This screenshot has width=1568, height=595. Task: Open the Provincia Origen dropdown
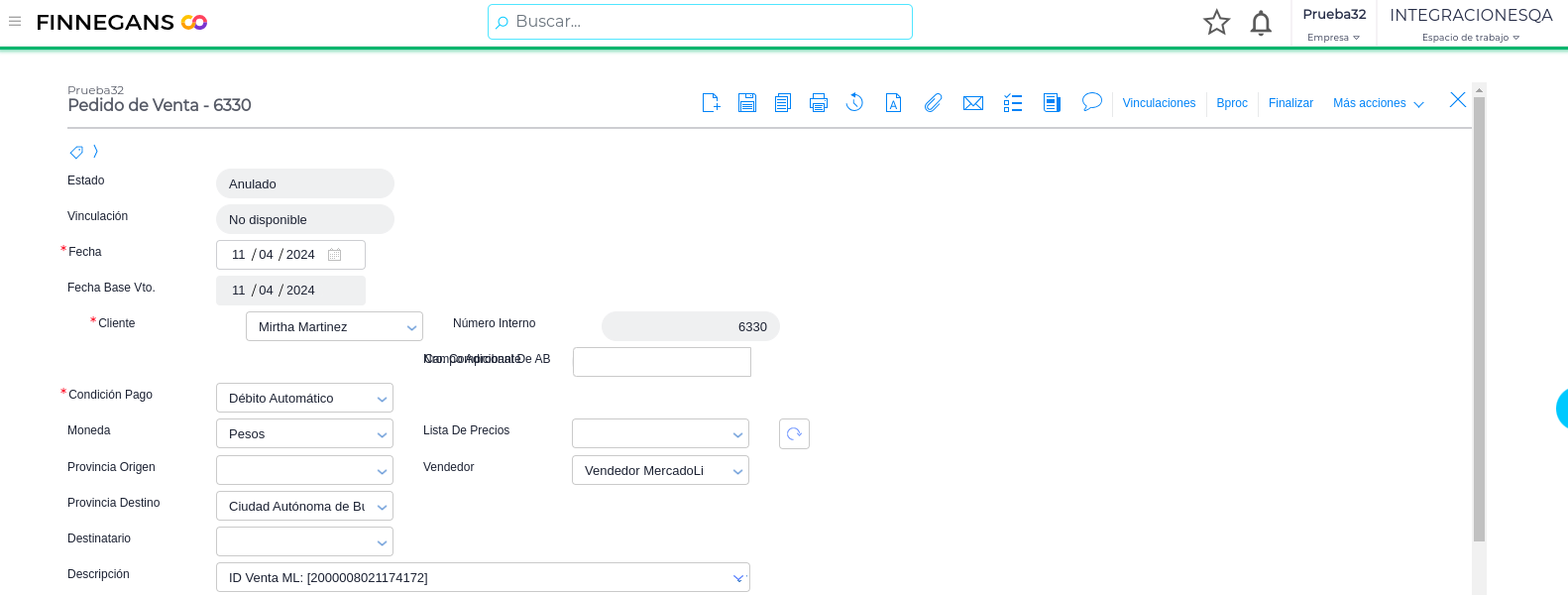coord(304,470)
